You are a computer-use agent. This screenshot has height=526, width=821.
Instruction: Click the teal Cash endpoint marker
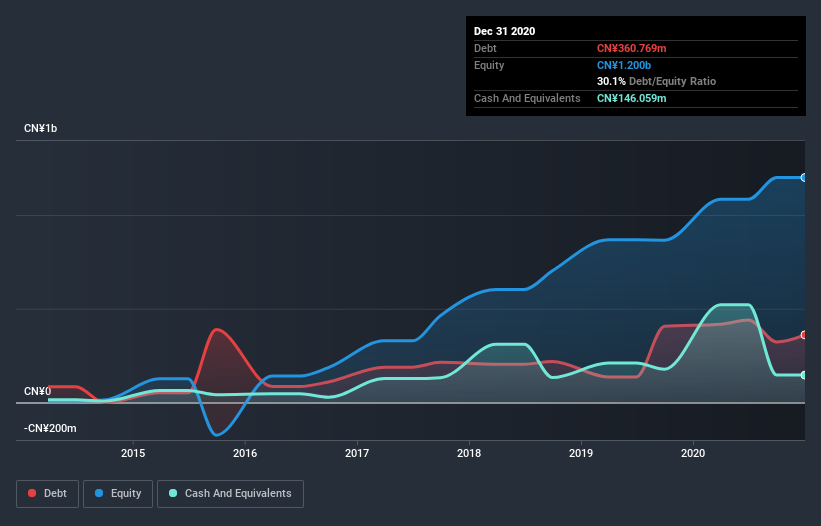coord(804,375)
